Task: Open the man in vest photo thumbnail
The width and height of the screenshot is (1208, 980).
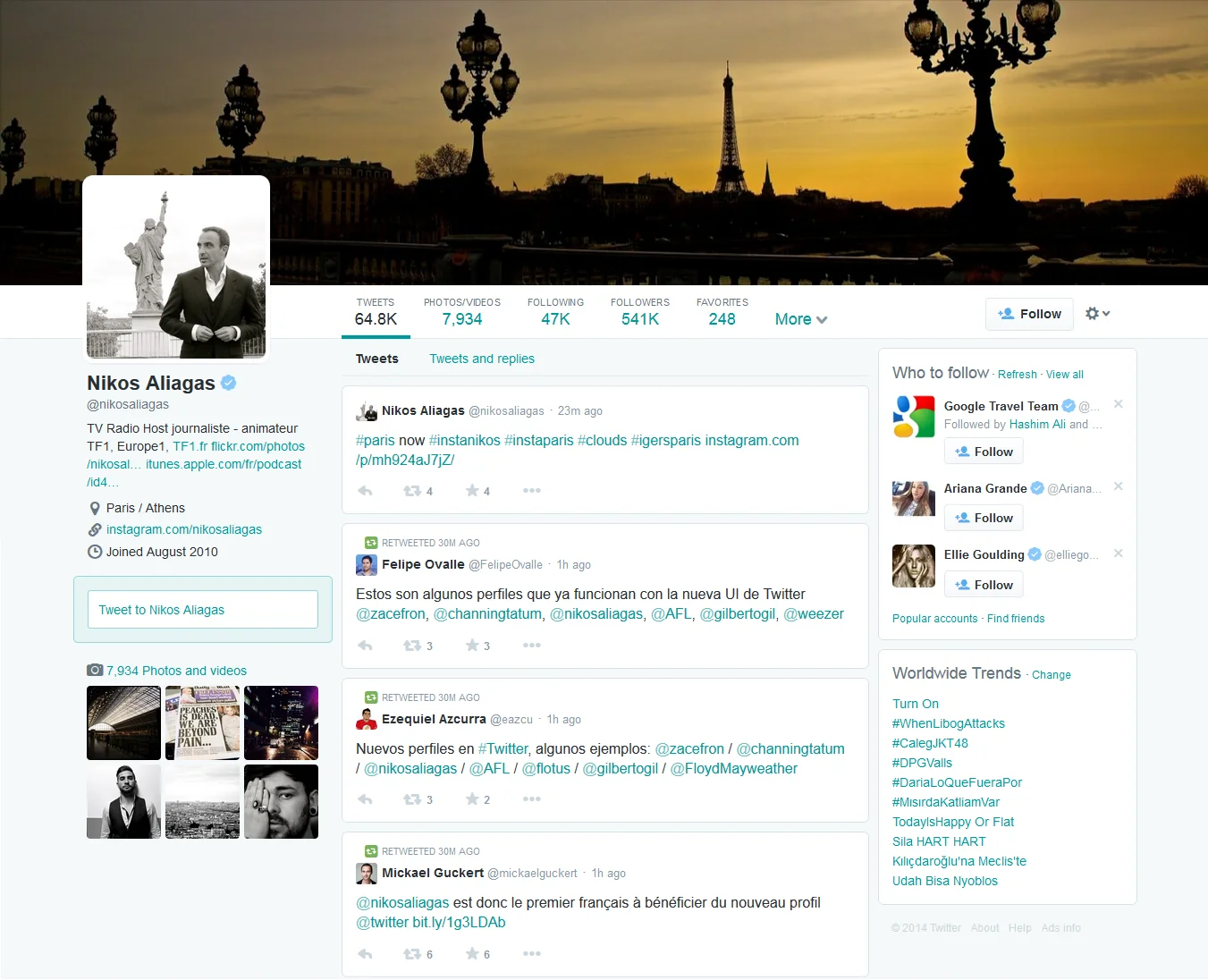Action: 123,801
